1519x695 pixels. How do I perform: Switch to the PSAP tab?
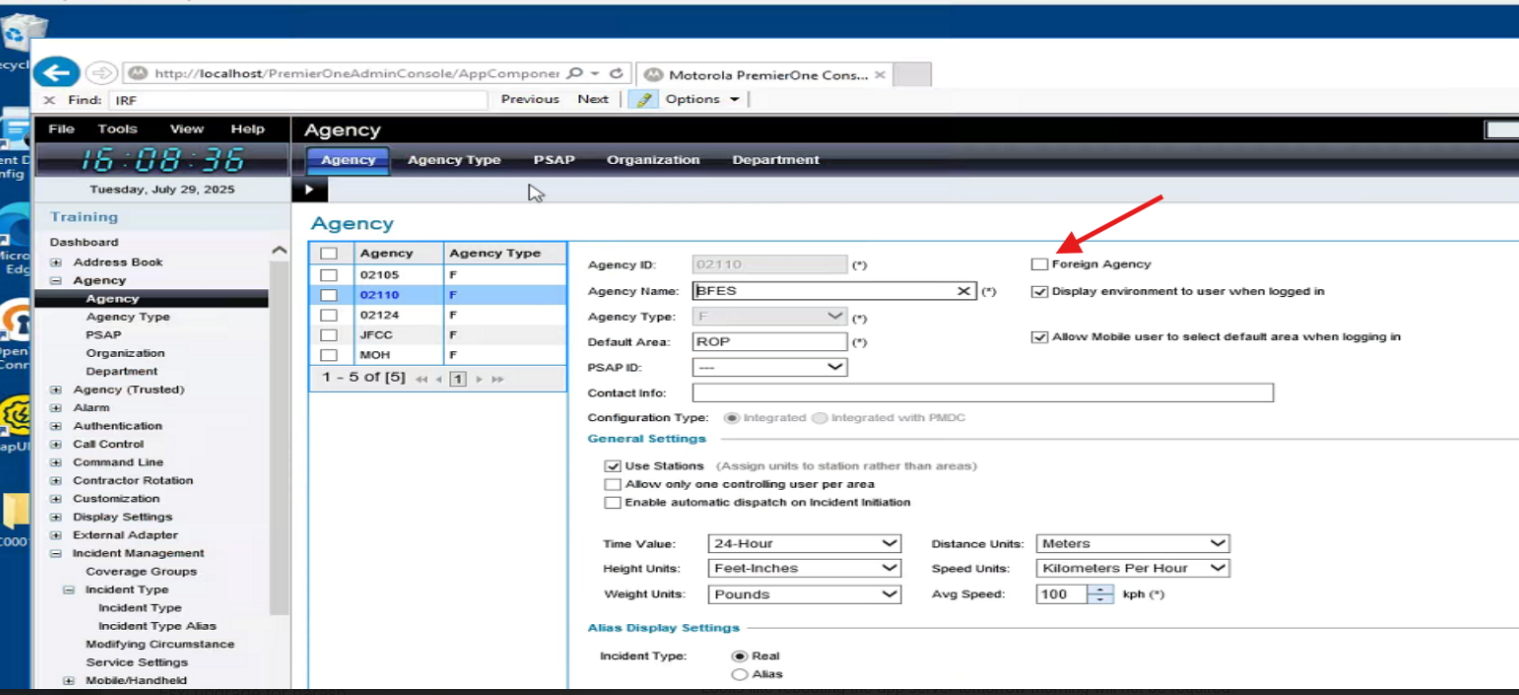click(554, 160)
